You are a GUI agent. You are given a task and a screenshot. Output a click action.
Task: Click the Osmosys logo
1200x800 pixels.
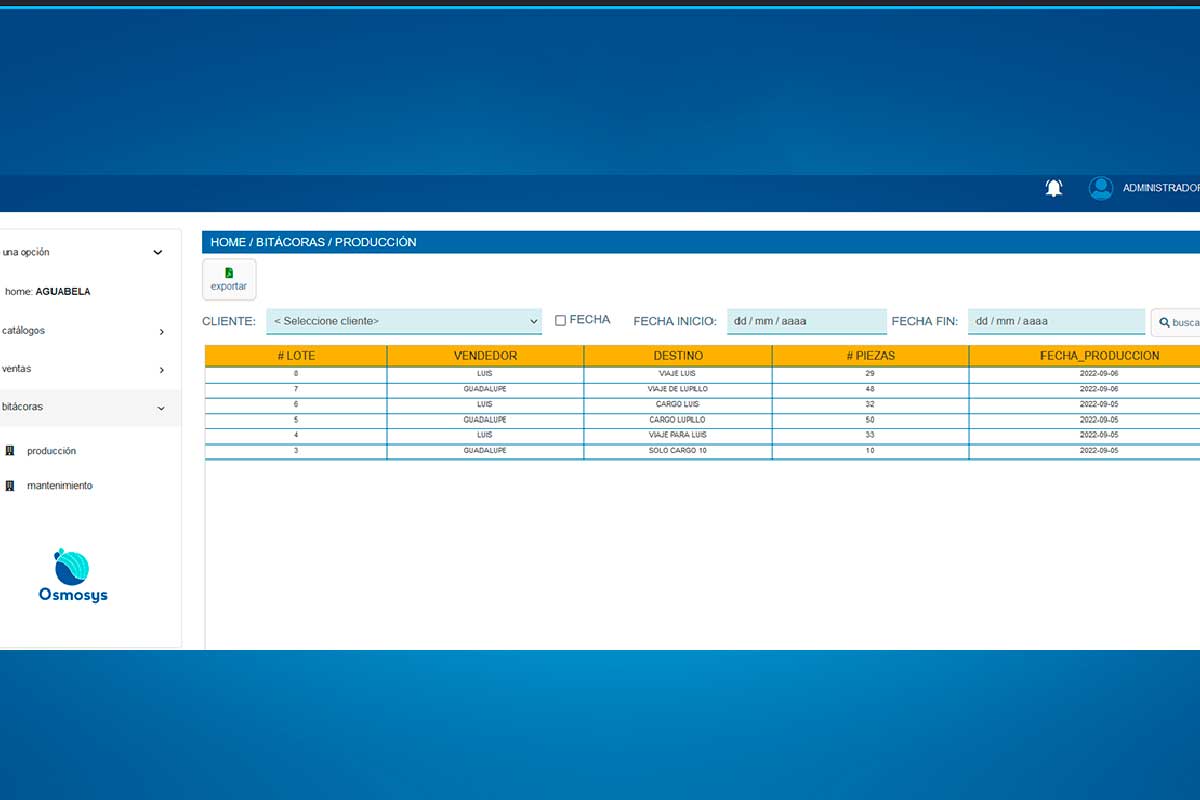pos(73,576)
